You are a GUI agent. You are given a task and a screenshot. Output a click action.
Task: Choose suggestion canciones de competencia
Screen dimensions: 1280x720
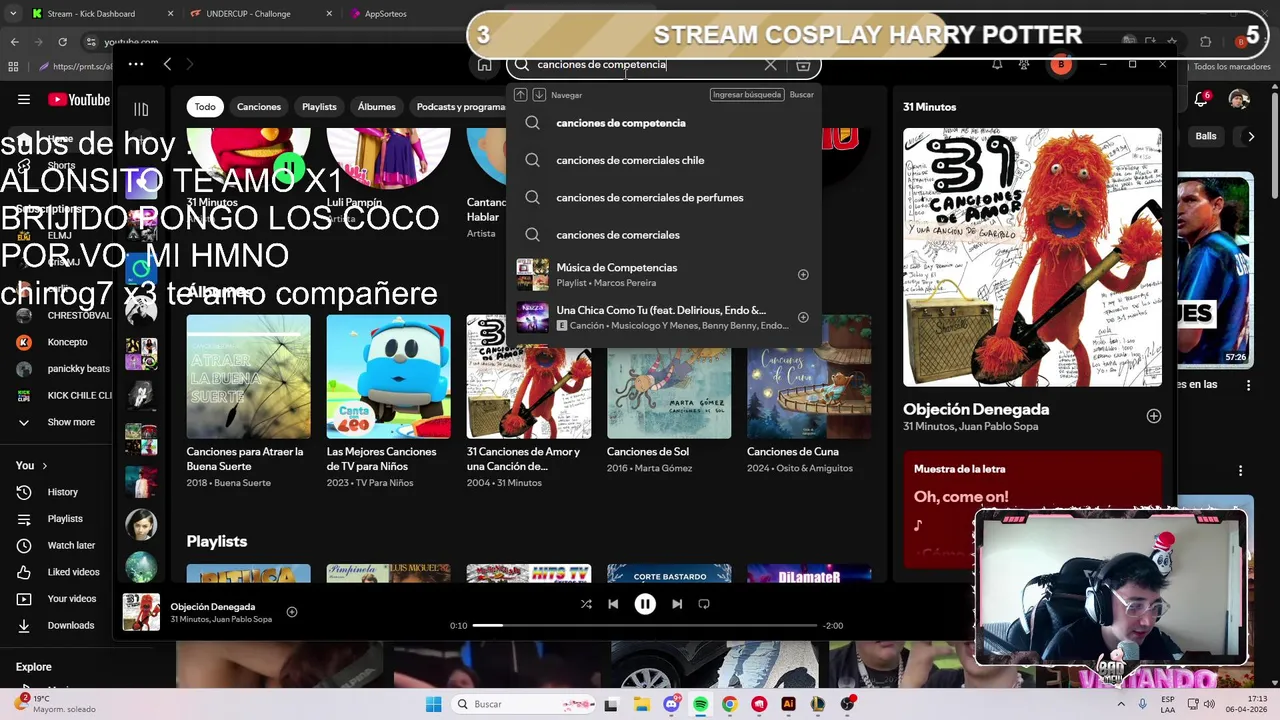click(x=663, y=123)
